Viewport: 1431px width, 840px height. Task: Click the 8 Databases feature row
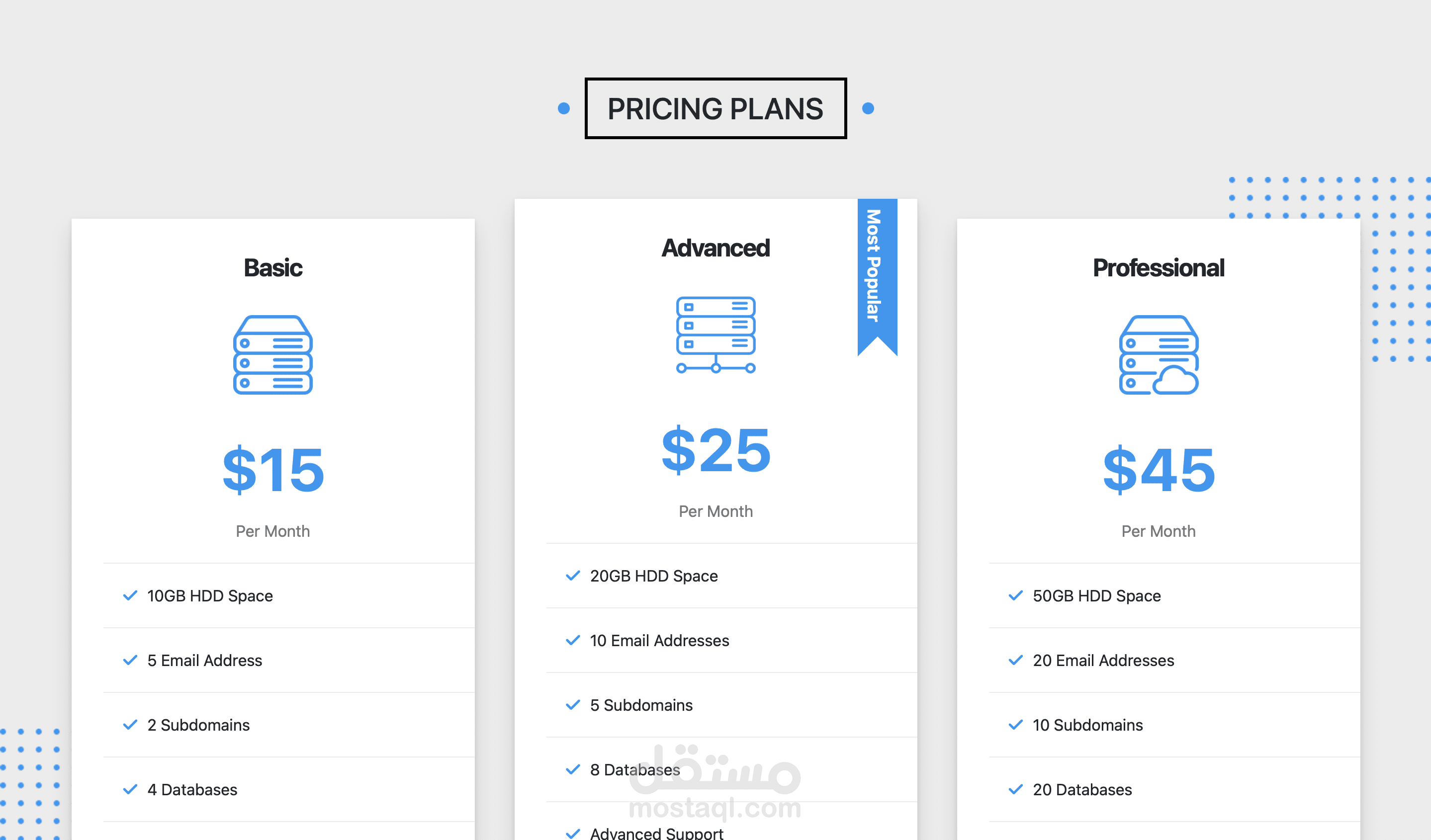(x=731, y=769)
